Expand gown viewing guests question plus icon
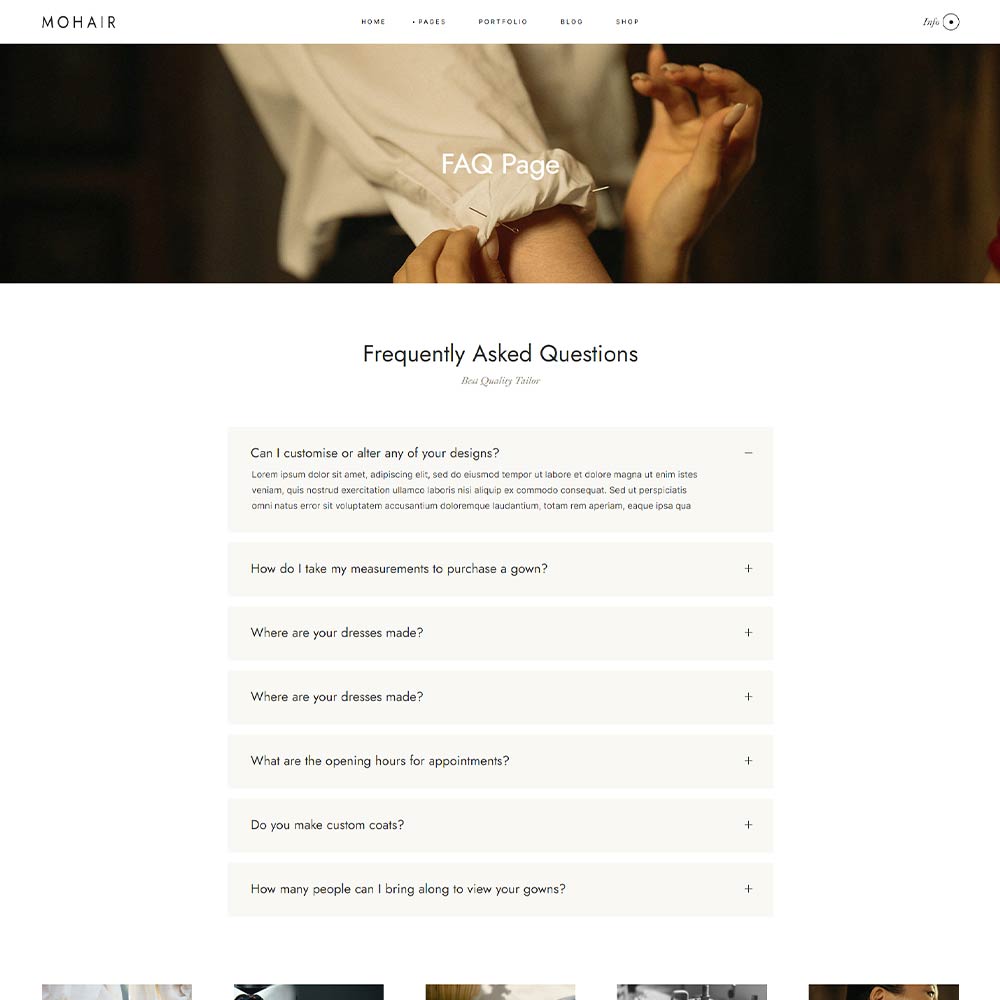This screenshot has width=1000, height=1000. pos(748,889)
